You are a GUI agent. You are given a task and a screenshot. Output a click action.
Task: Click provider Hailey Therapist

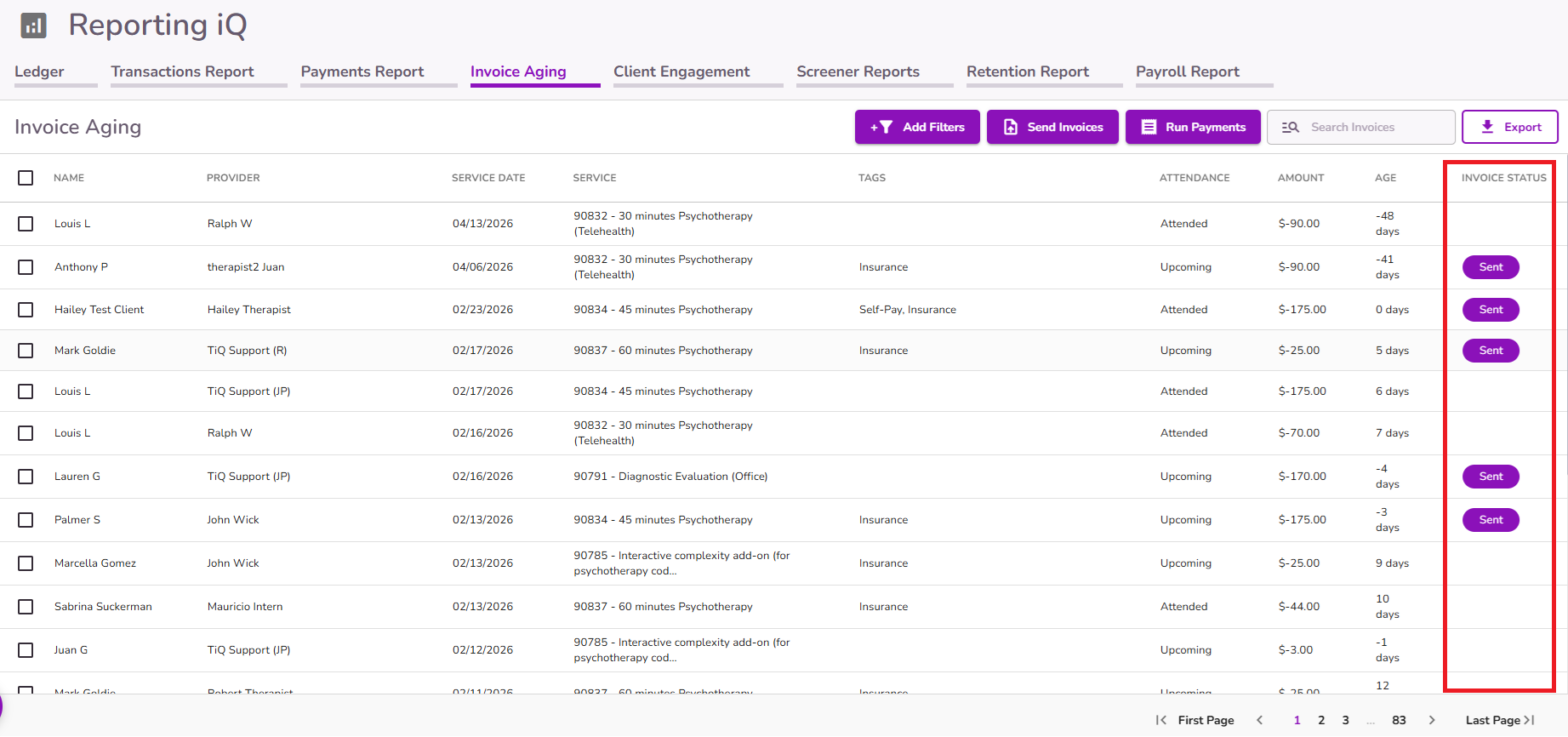coord(249,310)
